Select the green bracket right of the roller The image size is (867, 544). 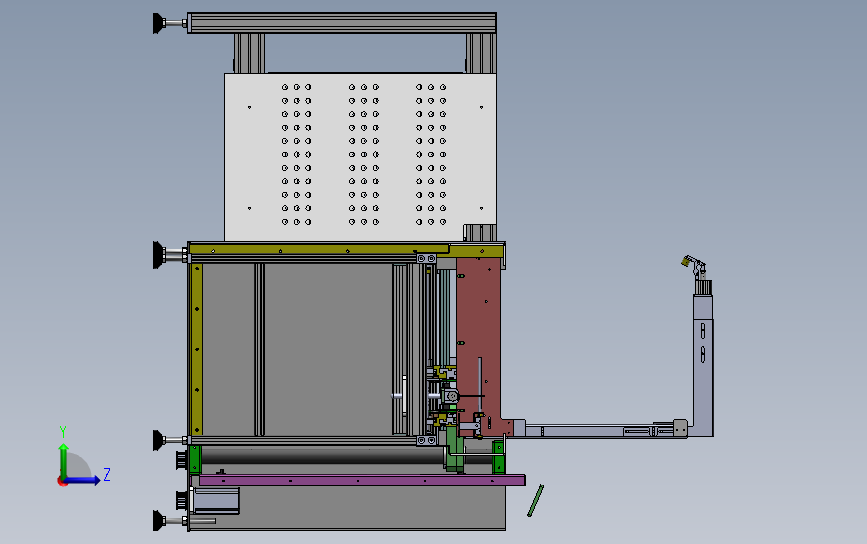498,457
